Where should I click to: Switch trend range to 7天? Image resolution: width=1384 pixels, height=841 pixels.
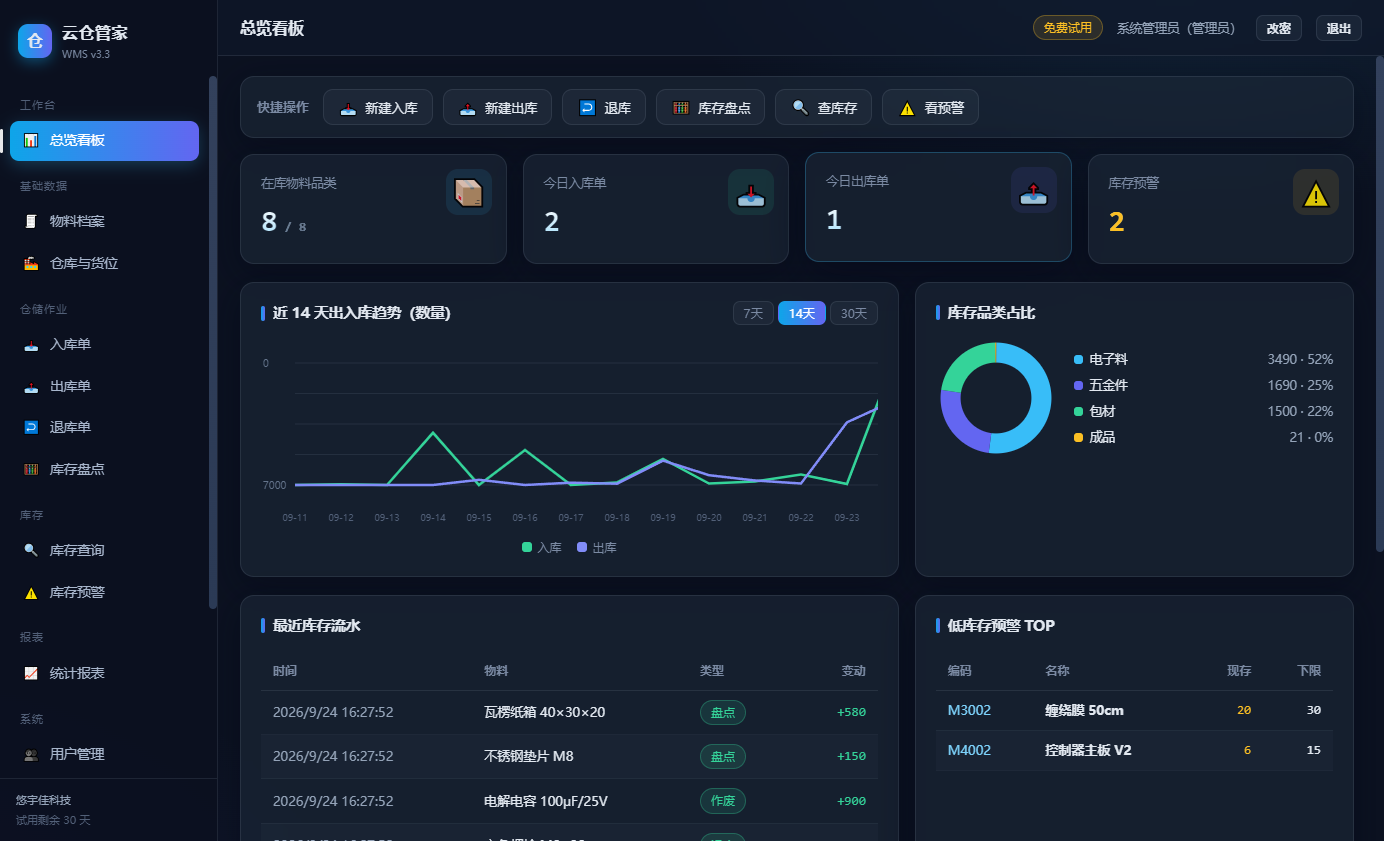click(x=753, y=313)
